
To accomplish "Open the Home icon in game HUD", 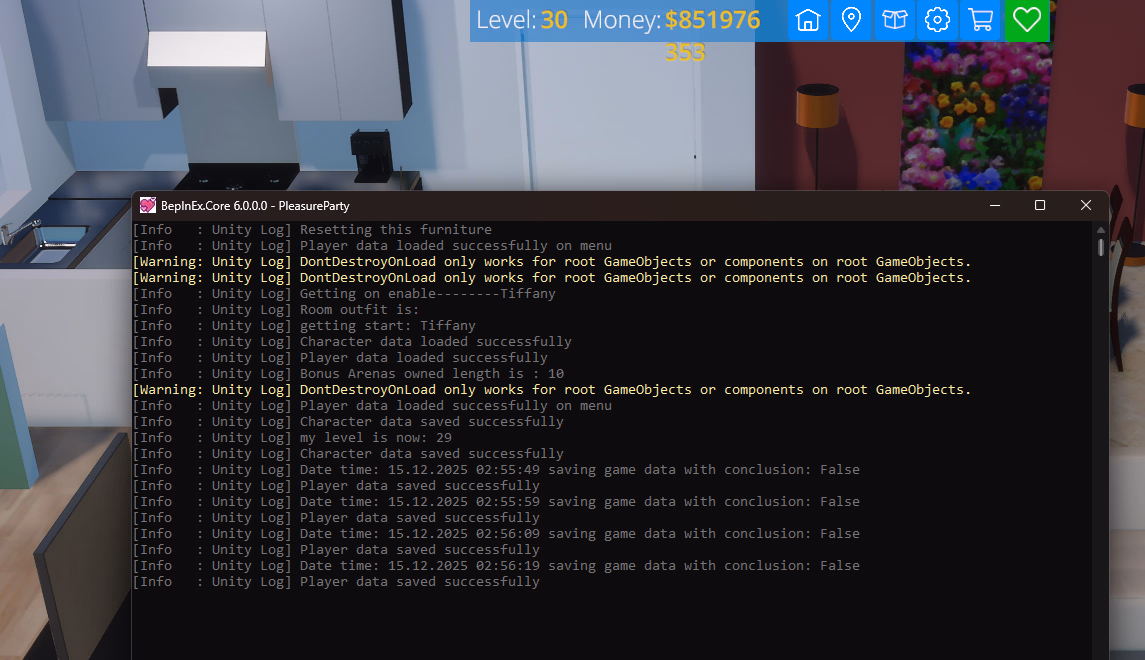I will [808, 20].
